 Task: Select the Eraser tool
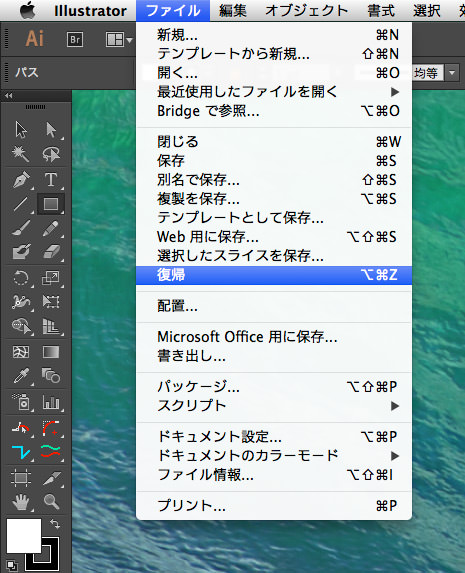click(51, 252)
